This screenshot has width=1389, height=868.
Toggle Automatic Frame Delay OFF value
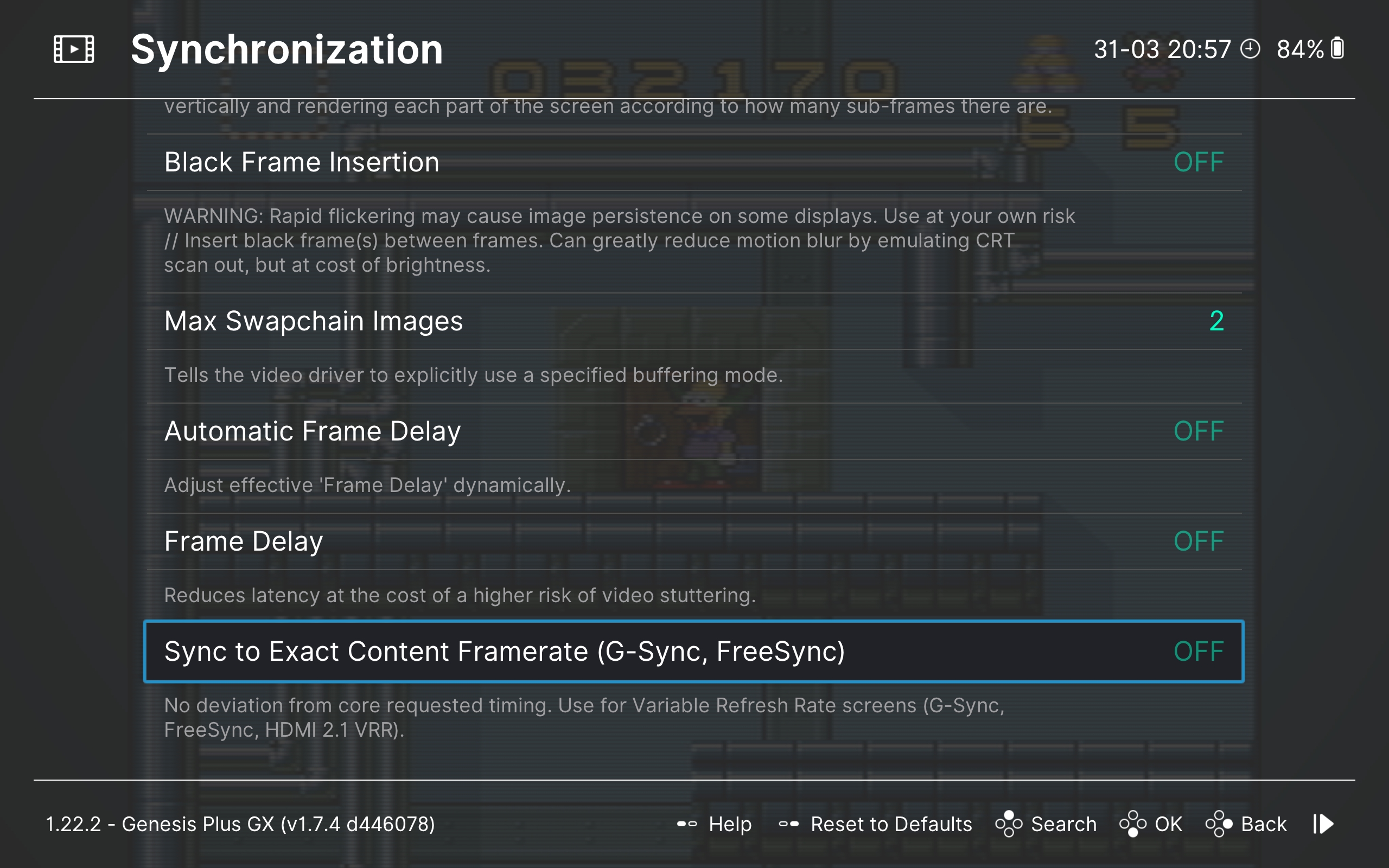(1198, 431)
